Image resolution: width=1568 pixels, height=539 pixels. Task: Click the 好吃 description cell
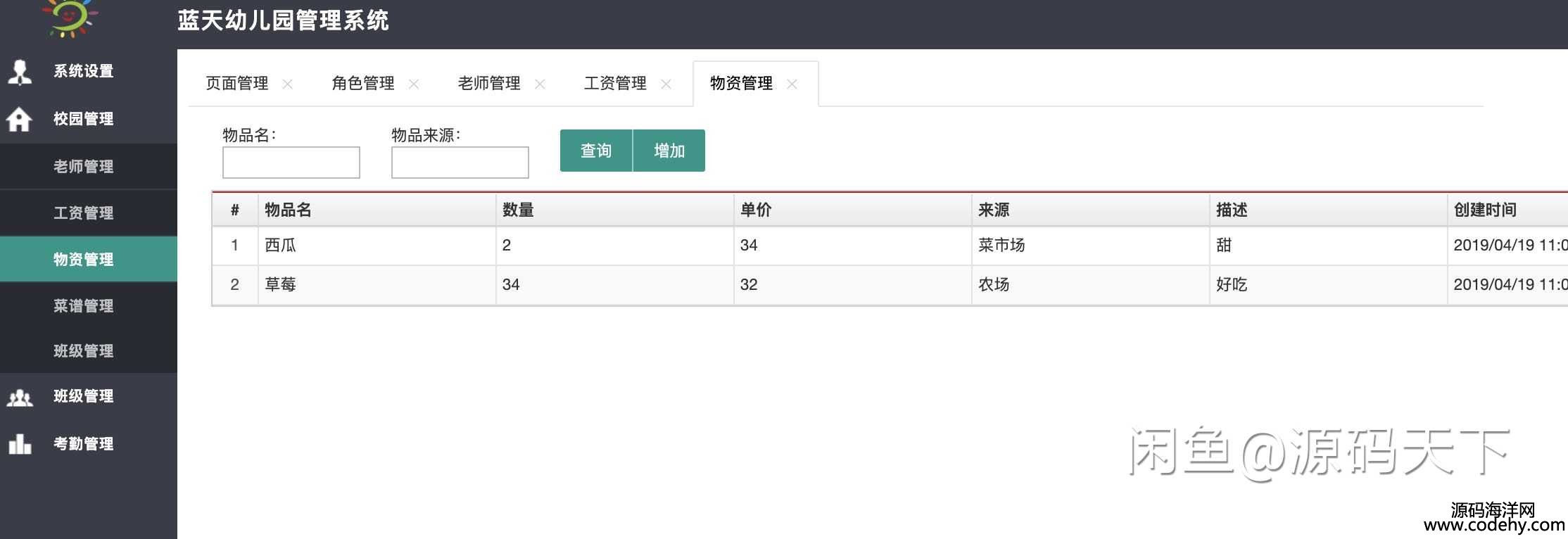click(1329, 285)
